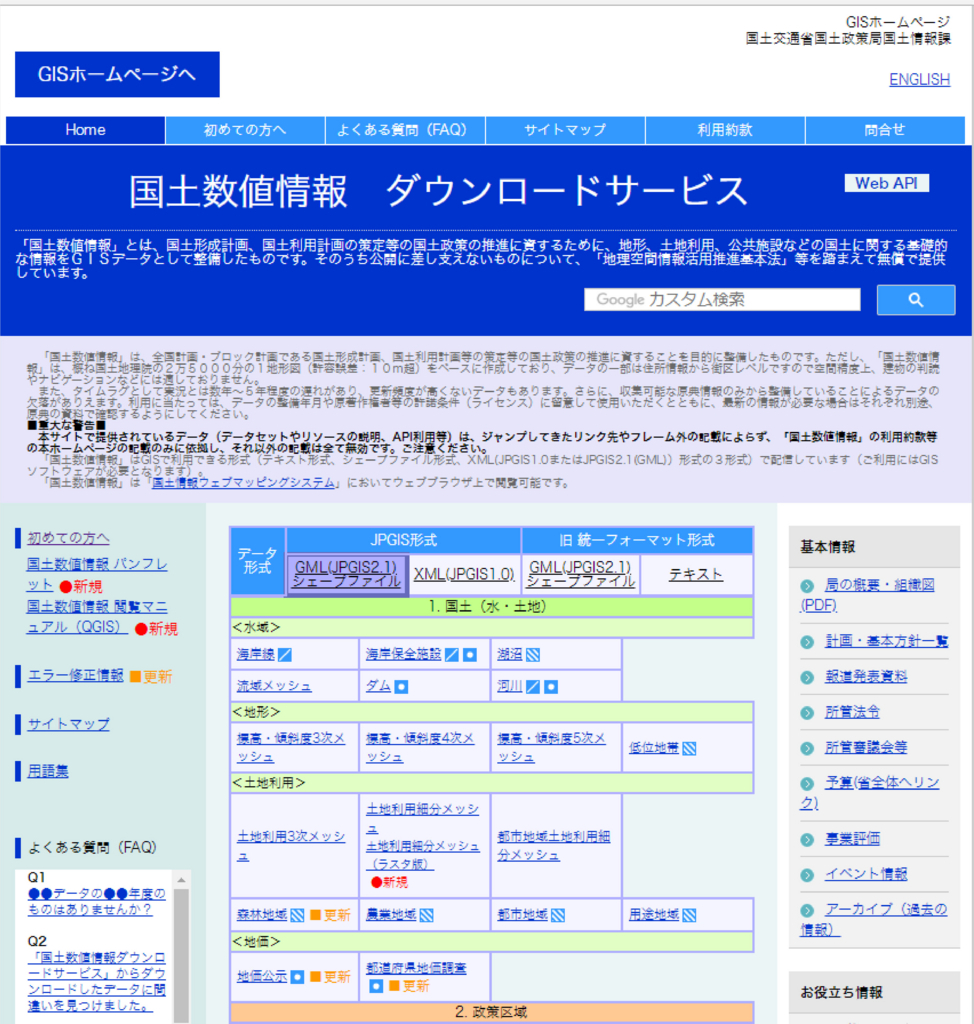
Task: Click the Google custom search input field
Action: 722,300
